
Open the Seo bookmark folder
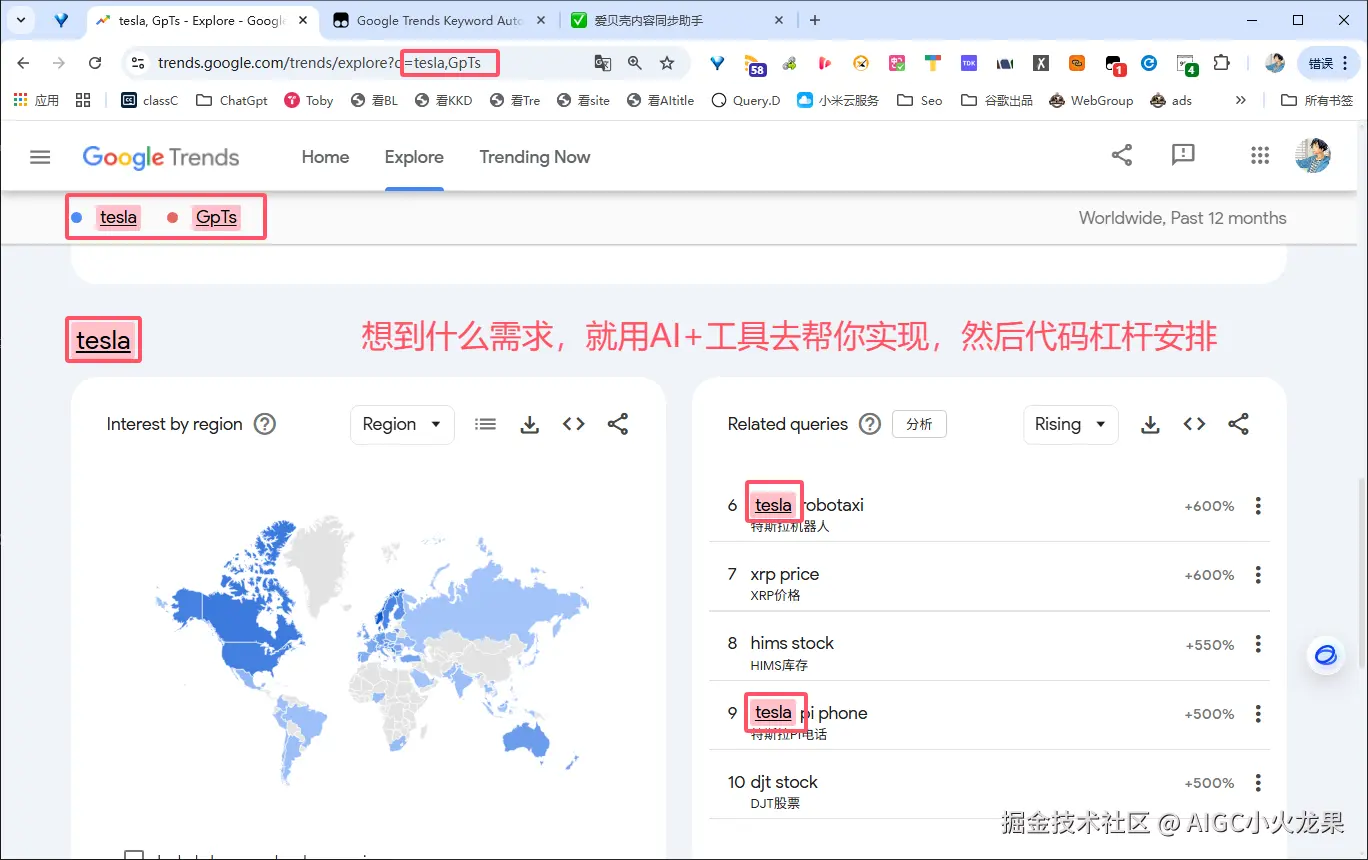coord(920,100)
